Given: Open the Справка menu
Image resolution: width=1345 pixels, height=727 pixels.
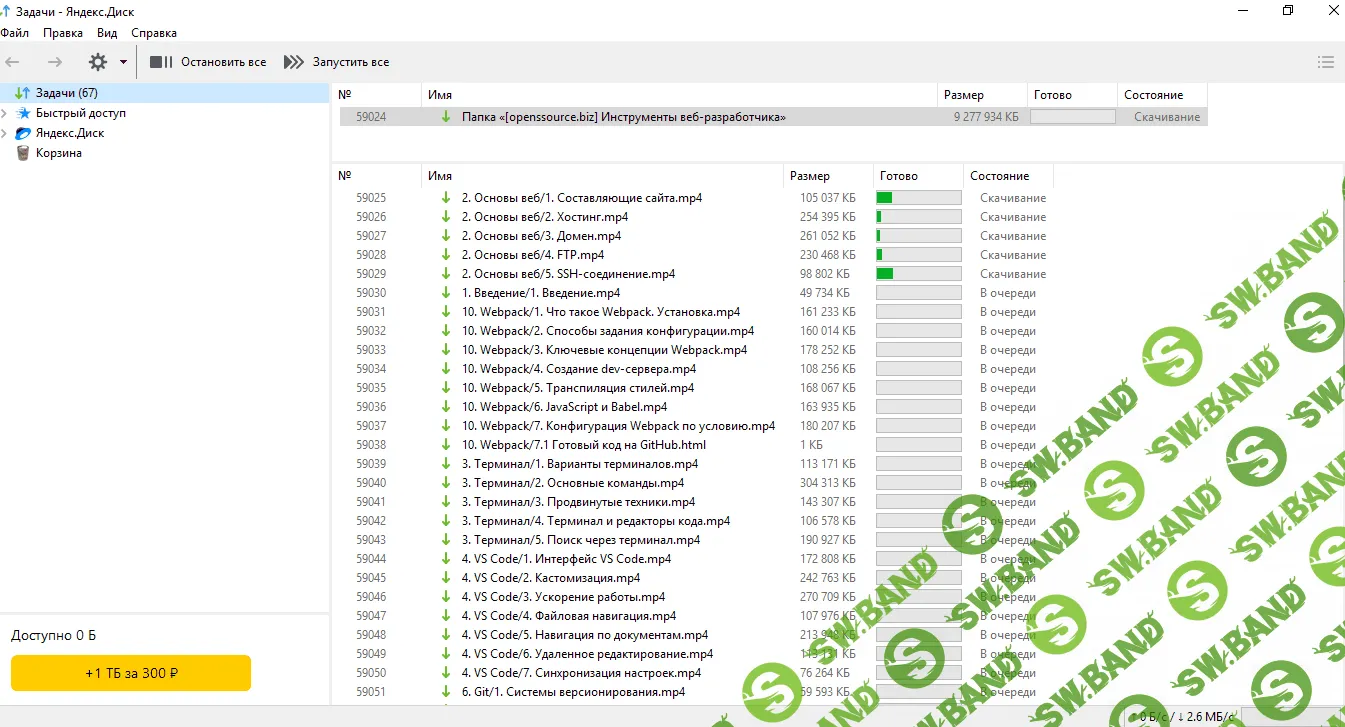Looking at the screenshot, I should [154, 33].
